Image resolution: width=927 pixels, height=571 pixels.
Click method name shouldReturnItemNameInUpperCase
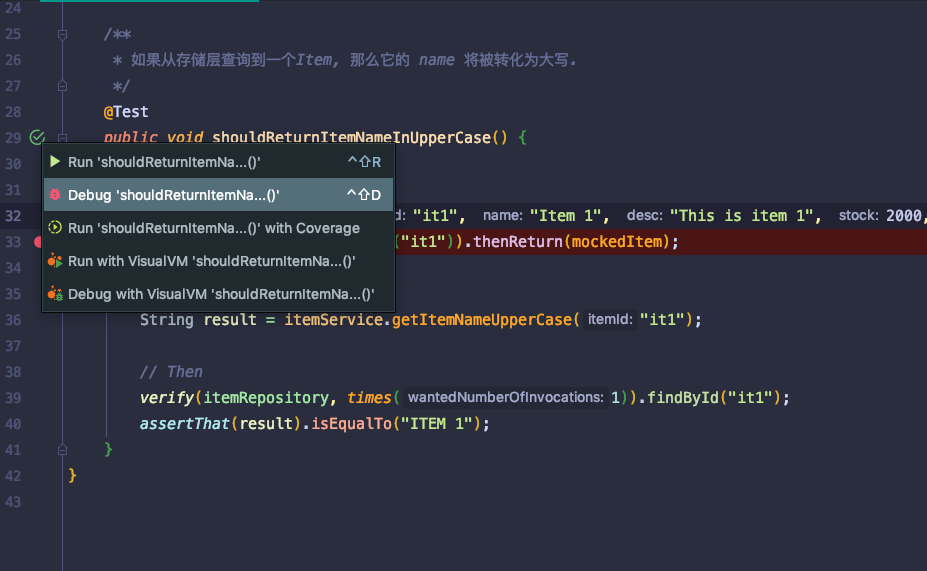(352, 138)
